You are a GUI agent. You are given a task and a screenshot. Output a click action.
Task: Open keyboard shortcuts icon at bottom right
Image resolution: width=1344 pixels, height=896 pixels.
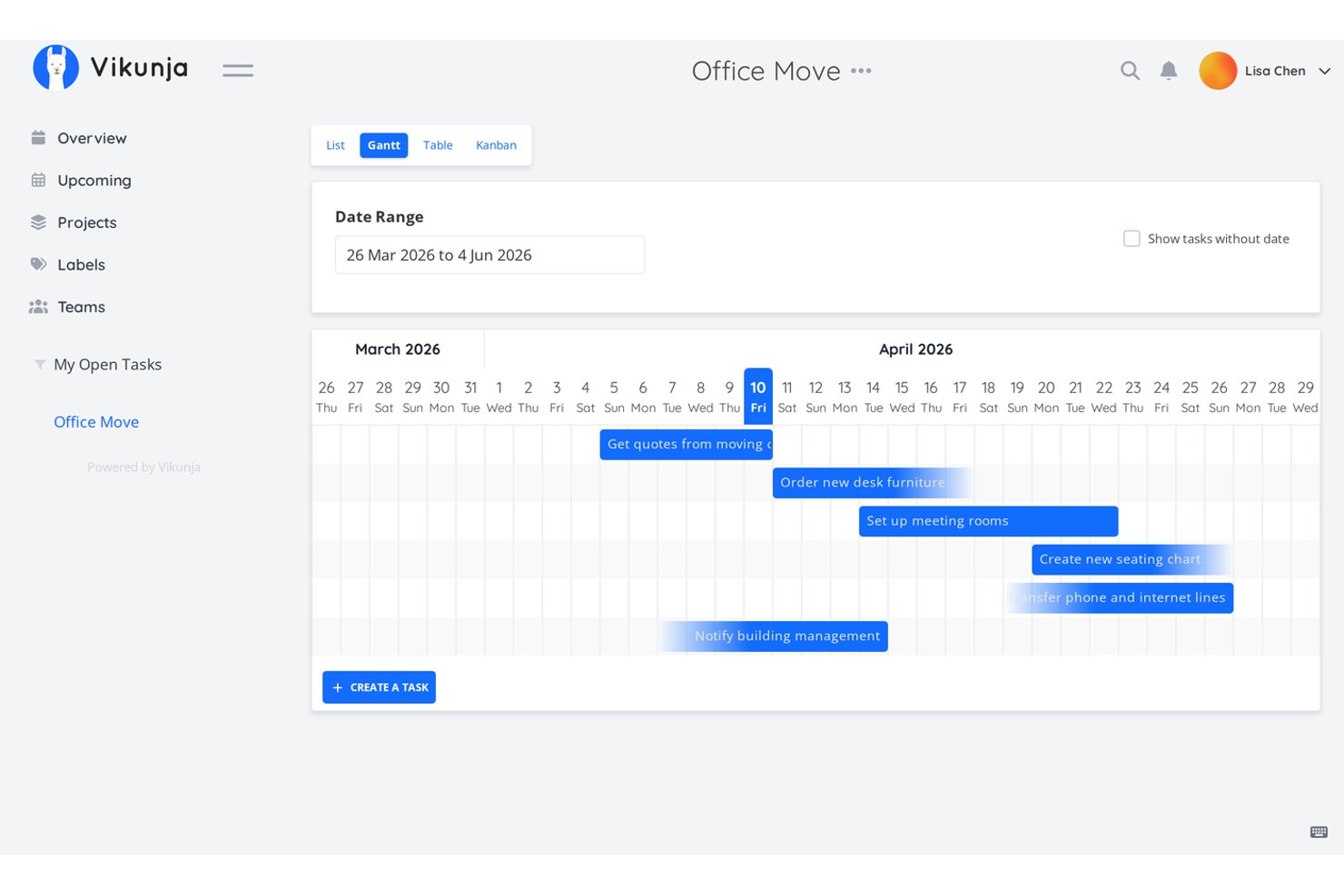coord(1319,832)
